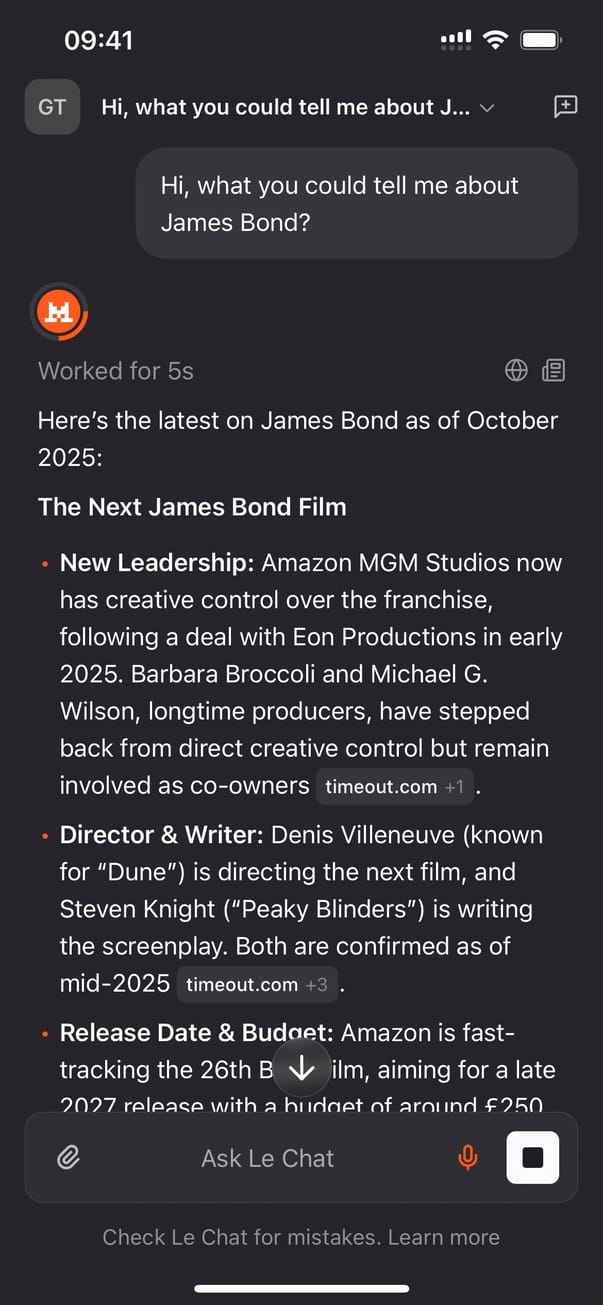Open the timeout.com +3 citation chip
The image size is (603, 1305).
point(256,985)
